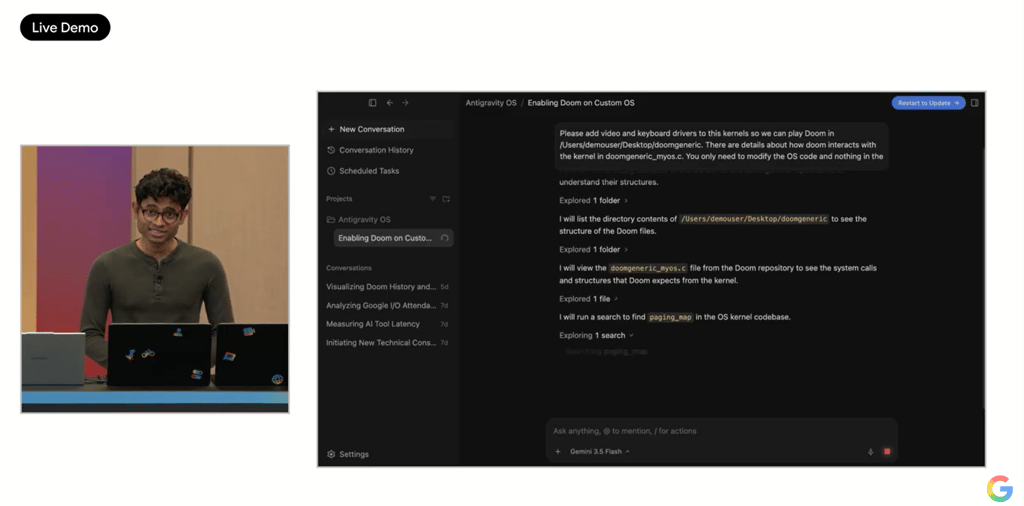Activate the microphone voice input icon
Viewport: 1024px width, 506px height.
point(870,451)
